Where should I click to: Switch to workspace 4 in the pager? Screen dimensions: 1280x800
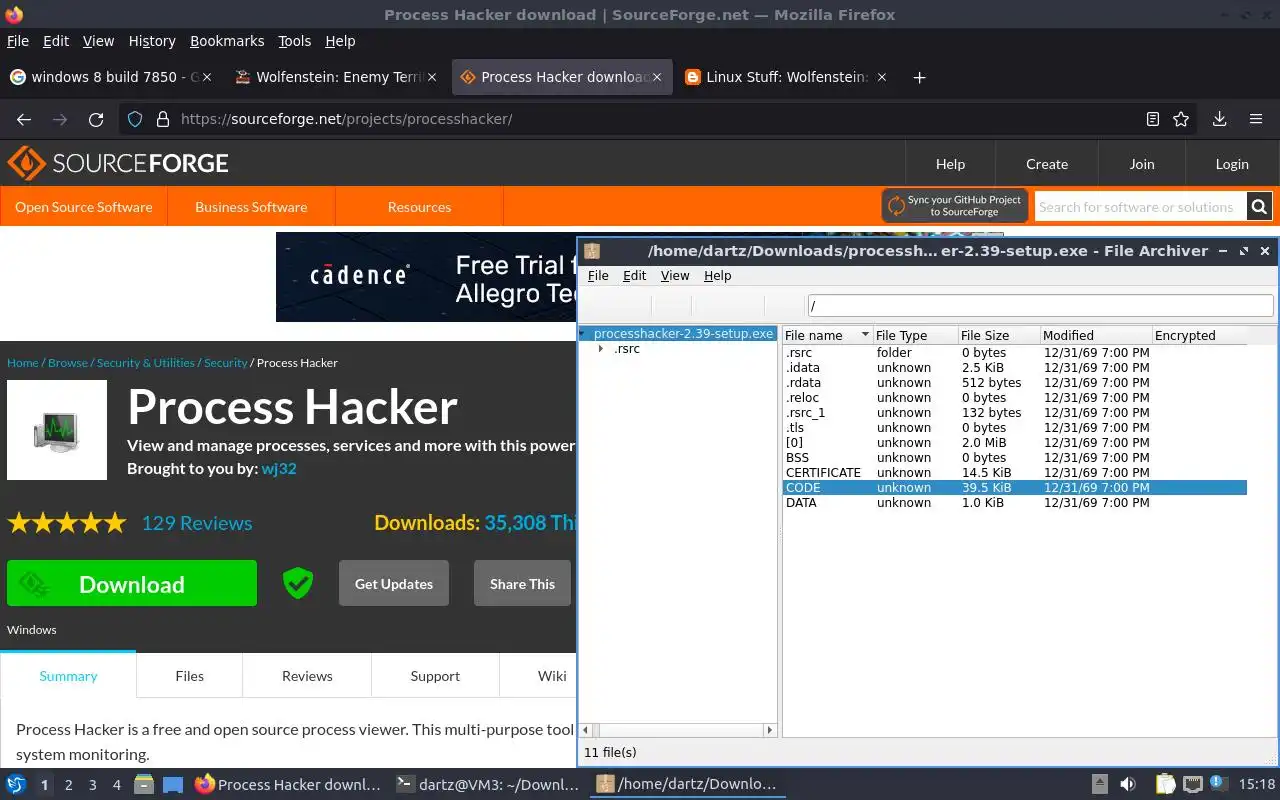pyautogui.click(x=116, y=785)
